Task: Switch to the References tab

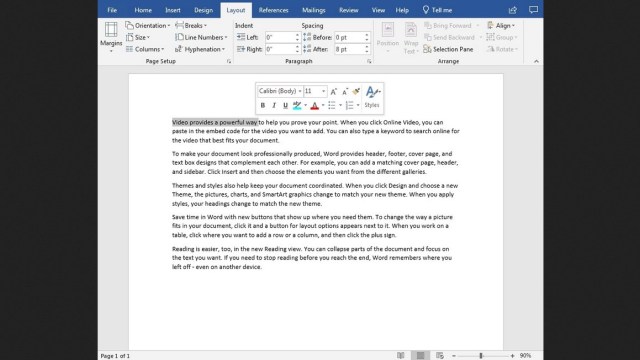Action: coord(273,10)
